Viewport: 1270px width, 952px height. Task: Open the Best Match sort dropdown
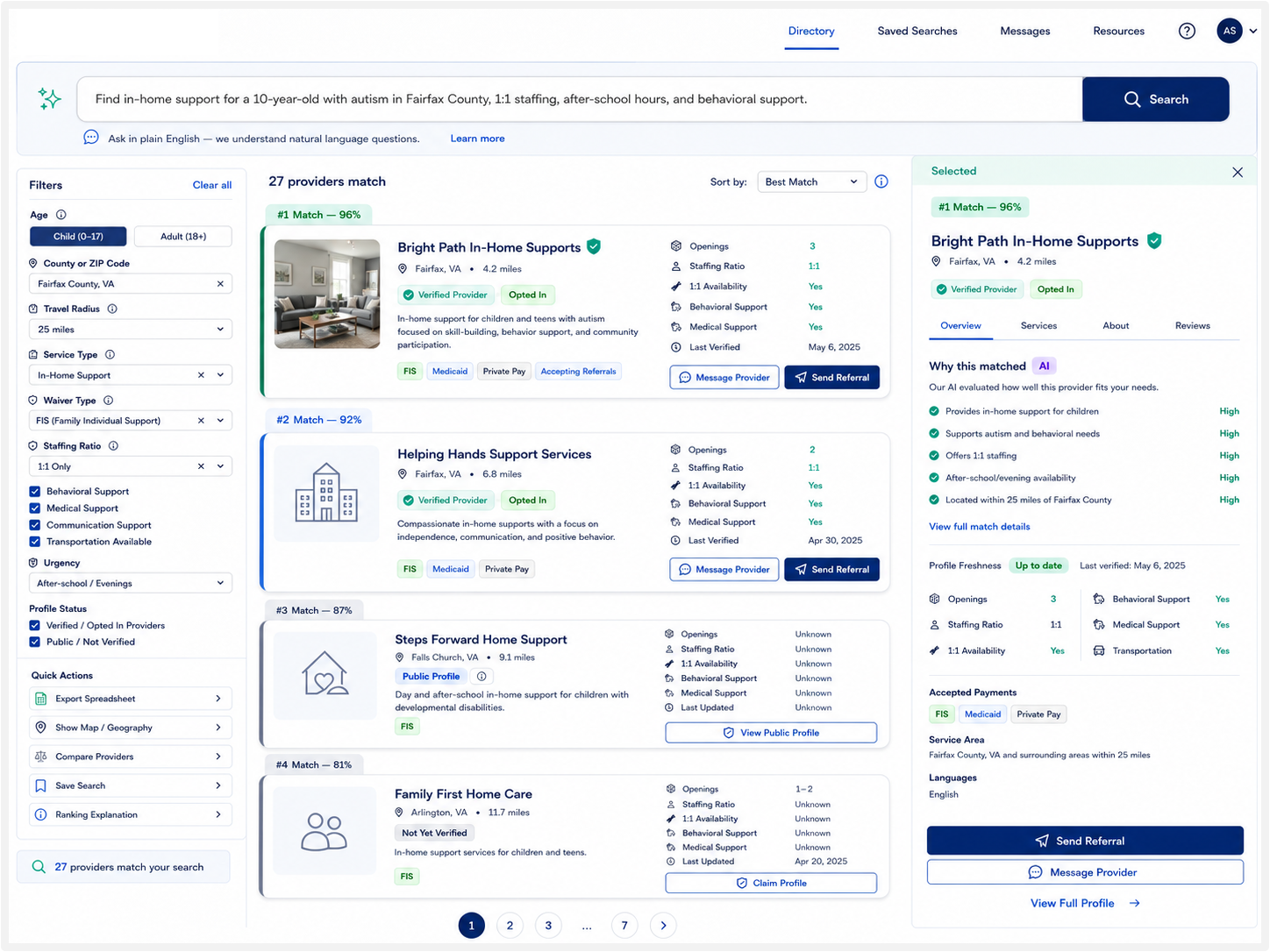click(x=811, y=181)
